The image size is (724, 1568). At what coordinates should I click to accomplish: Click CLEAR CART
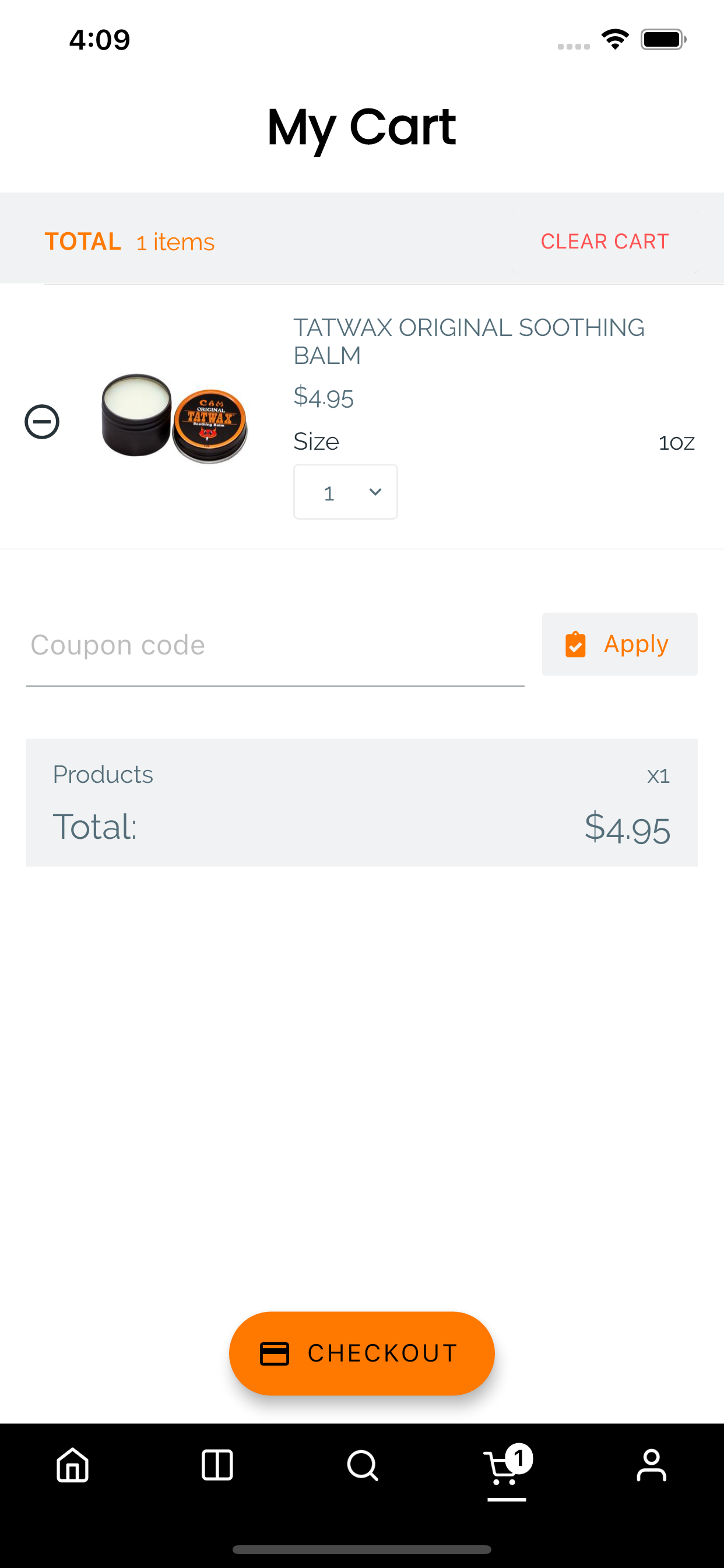click(x=604, y=241)
